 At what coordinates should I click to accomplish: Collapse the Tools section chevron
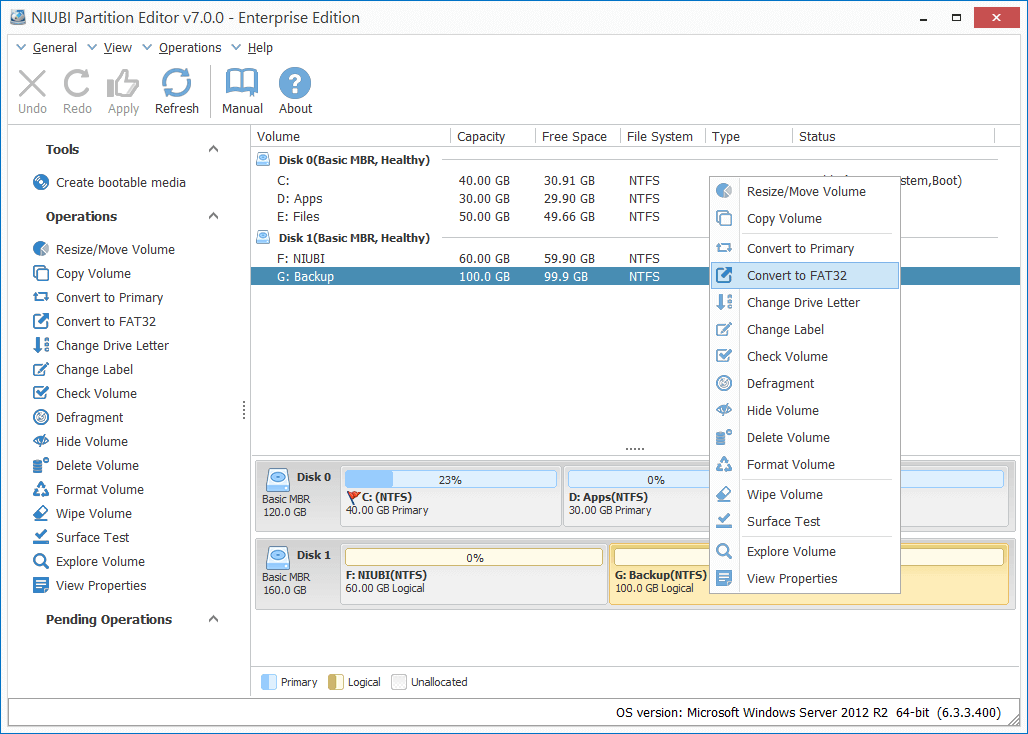tap(213, 149)
